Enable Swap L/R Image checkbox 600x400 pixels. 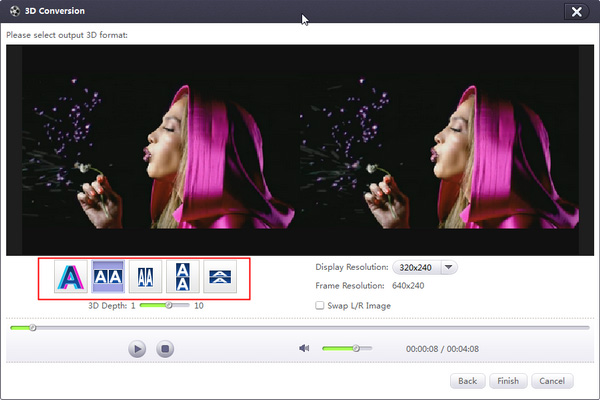(319, 305)
